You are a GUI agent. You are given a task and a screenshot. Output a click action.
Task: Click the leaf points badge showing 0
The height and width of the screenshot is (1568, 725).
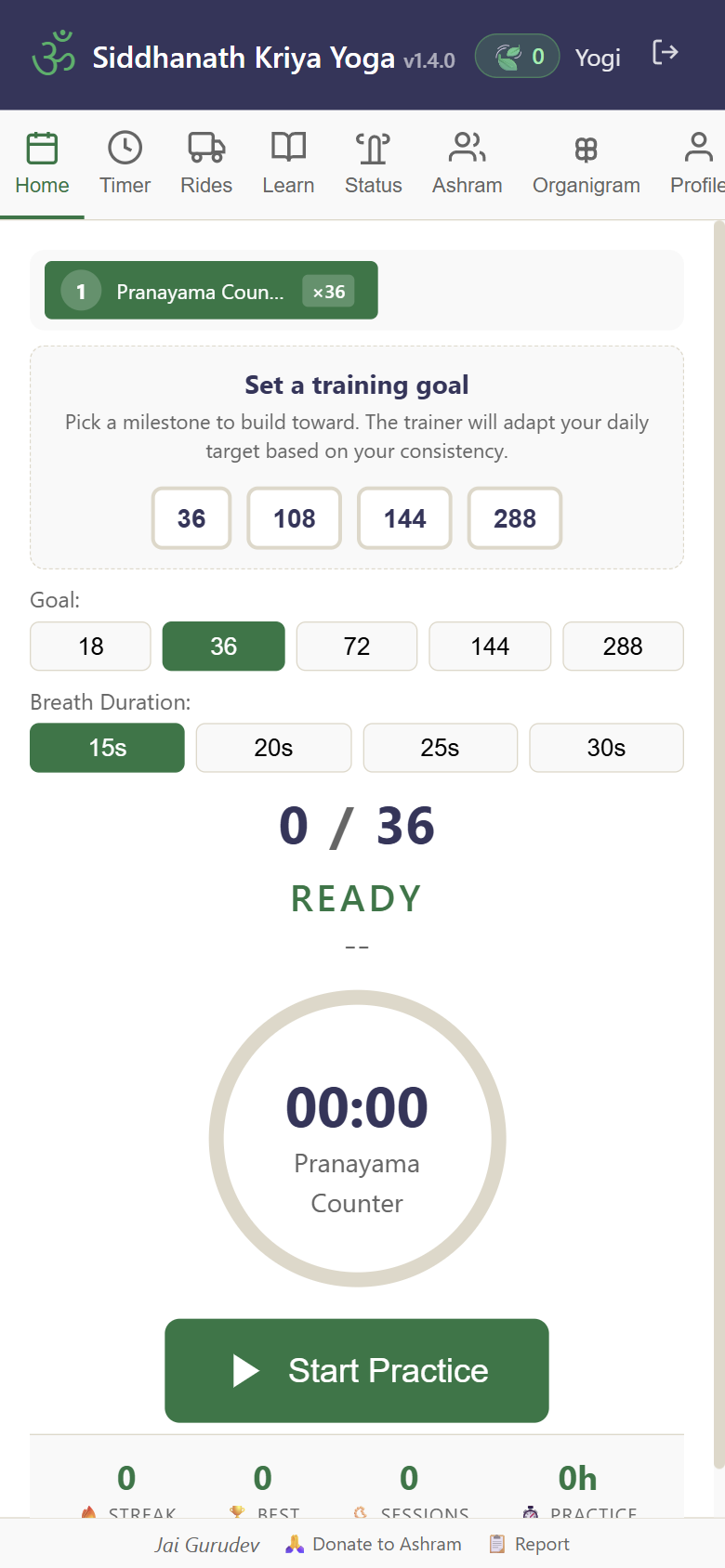[517, 56]
